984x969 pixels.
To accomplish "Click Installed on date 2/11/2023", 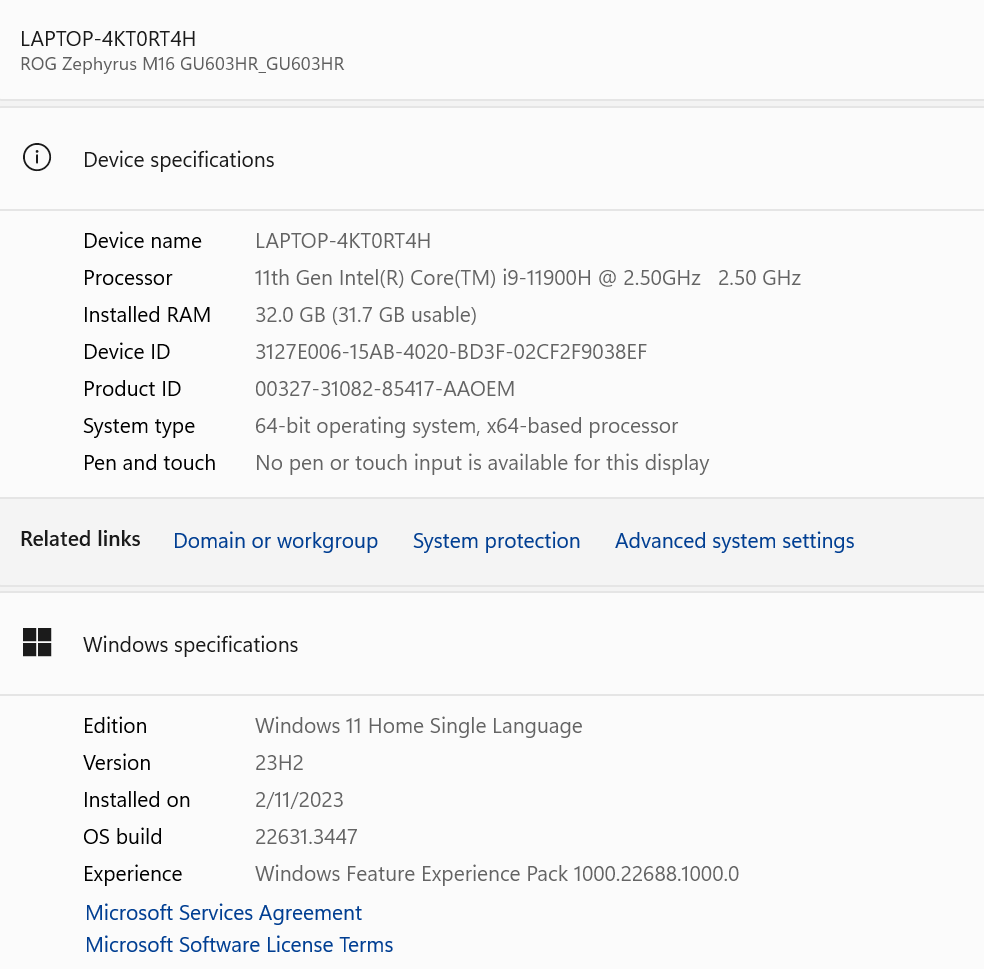I will tap(299, 800).
